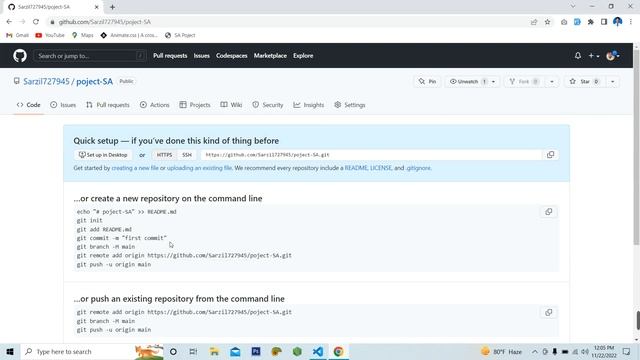
Task: Open the Insights tab
Action: [309, 105]
